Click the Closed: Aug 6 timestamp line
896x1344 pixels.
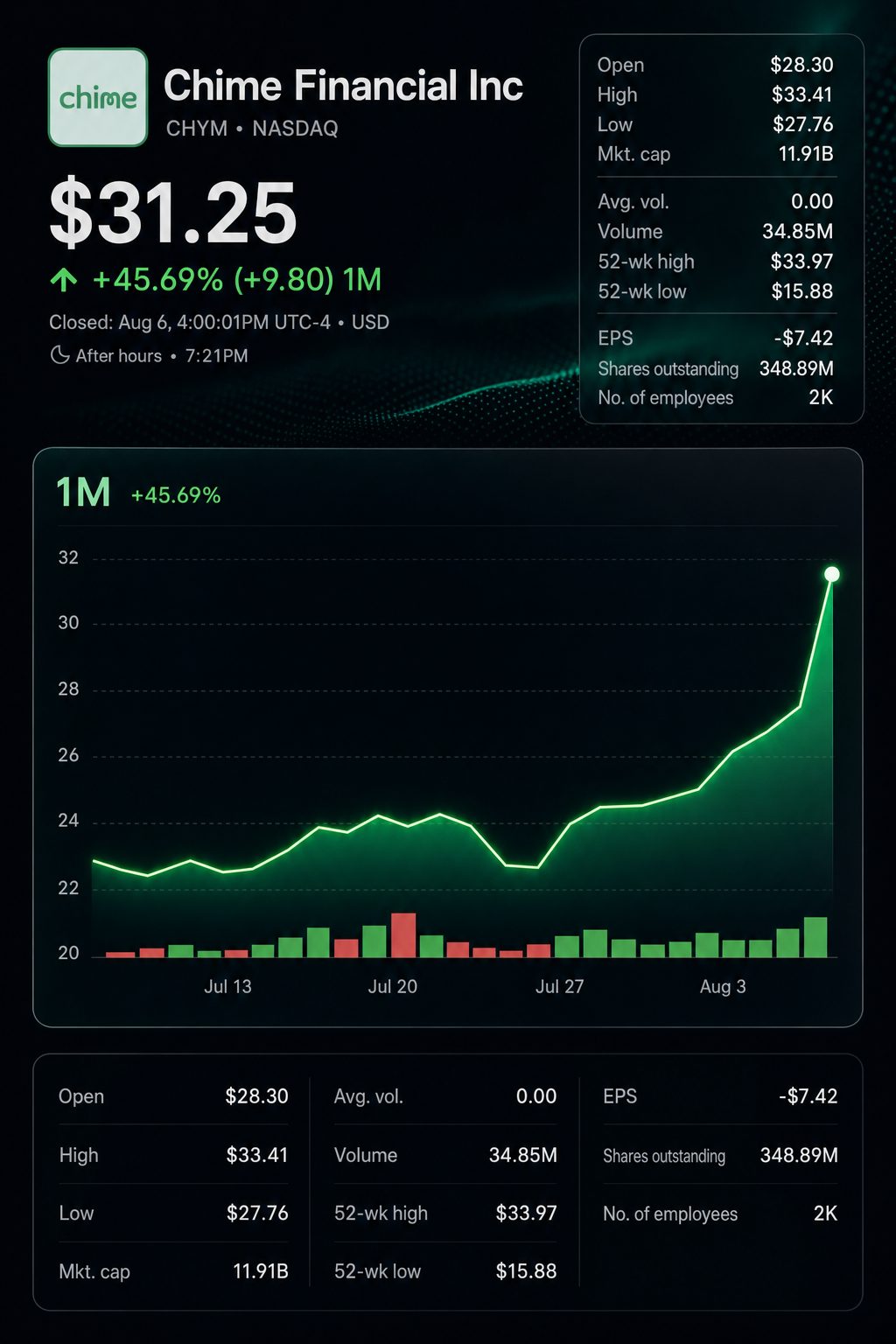point(219,322)
